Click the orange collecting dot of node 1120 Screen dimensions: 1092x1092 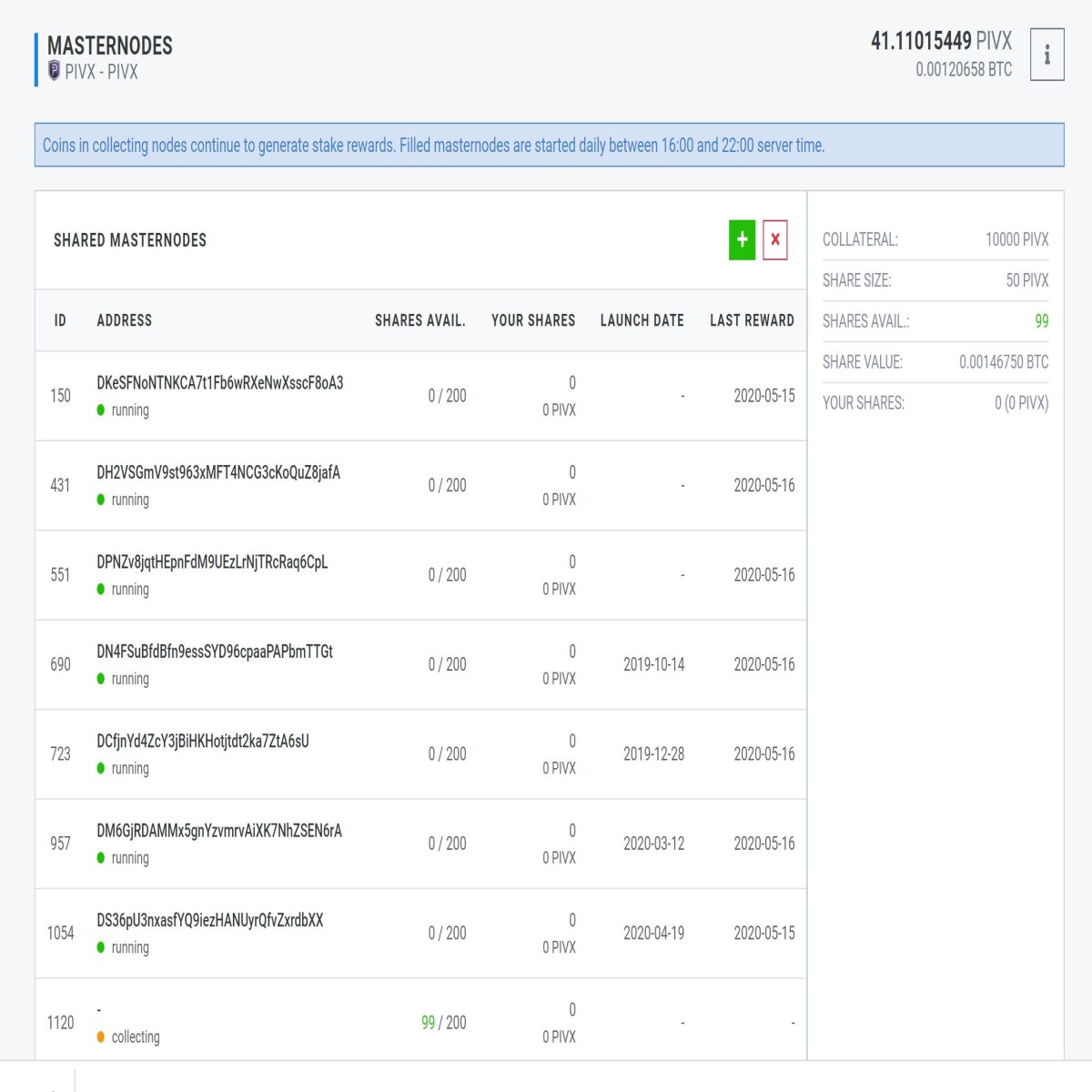click(x=101, y=1036)
